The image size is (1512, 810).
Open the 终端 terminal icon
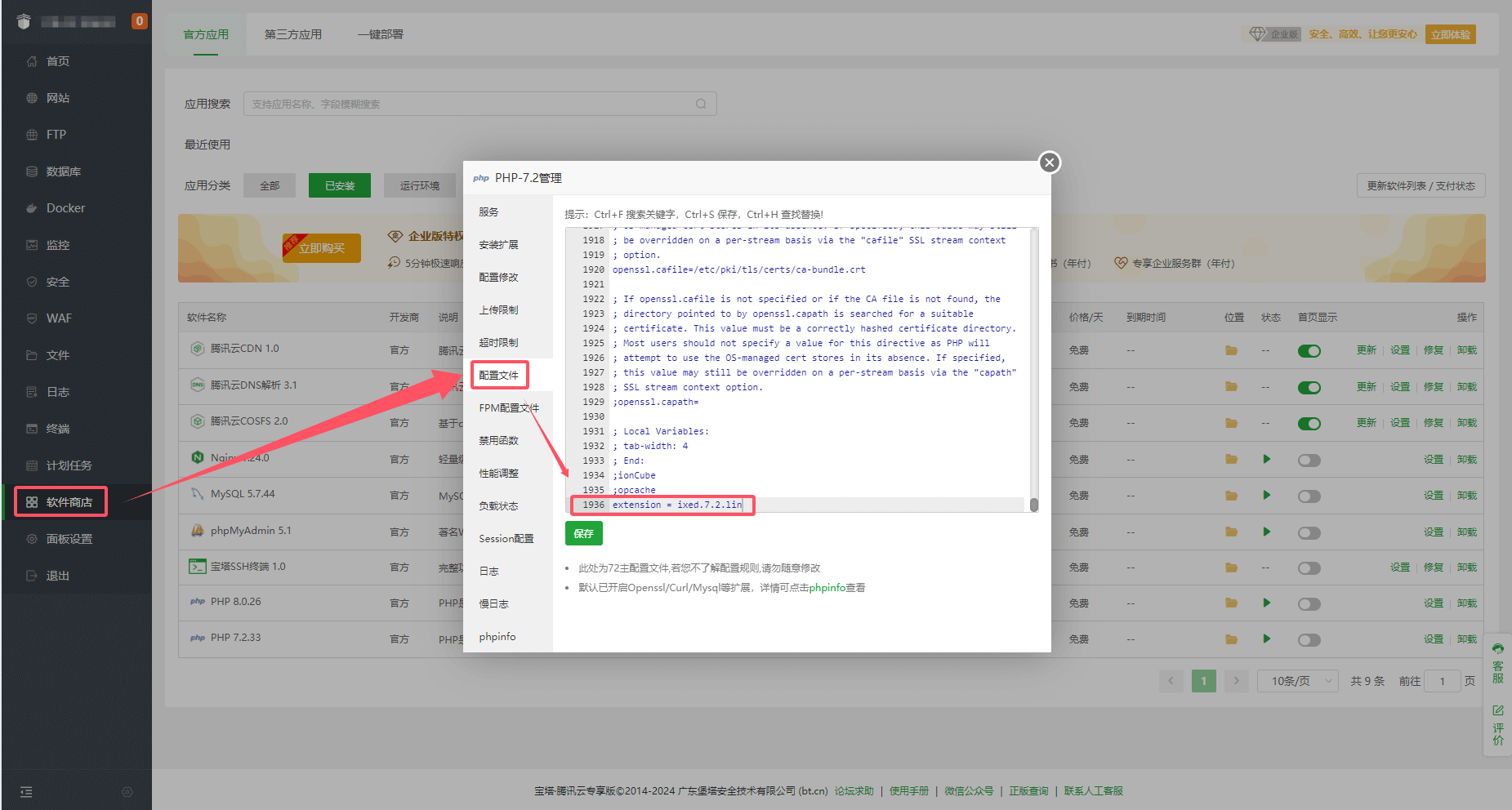[32, 429]
